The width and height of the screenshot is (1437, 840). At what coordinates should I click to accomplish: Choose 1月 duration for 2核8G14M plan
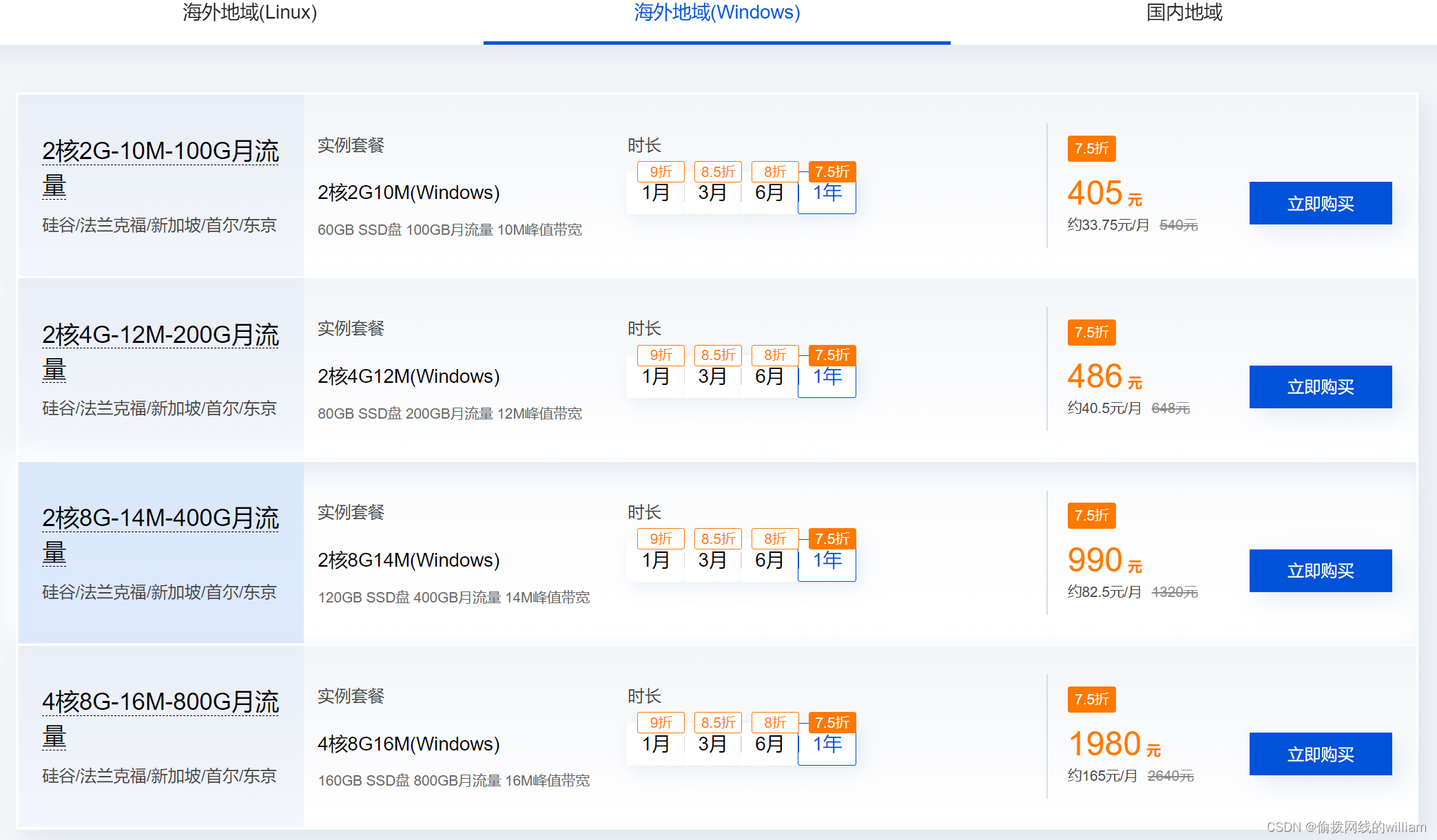pos(656,560)
